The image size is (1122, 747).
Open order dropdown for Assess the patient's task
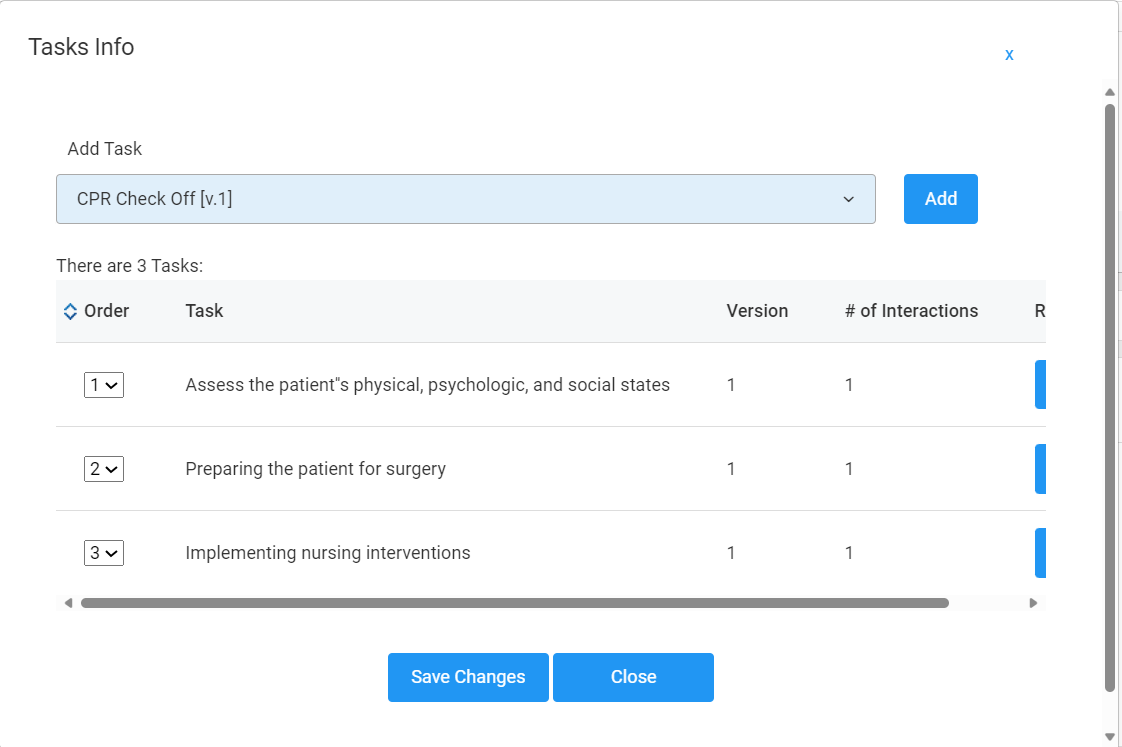[104, 385]
